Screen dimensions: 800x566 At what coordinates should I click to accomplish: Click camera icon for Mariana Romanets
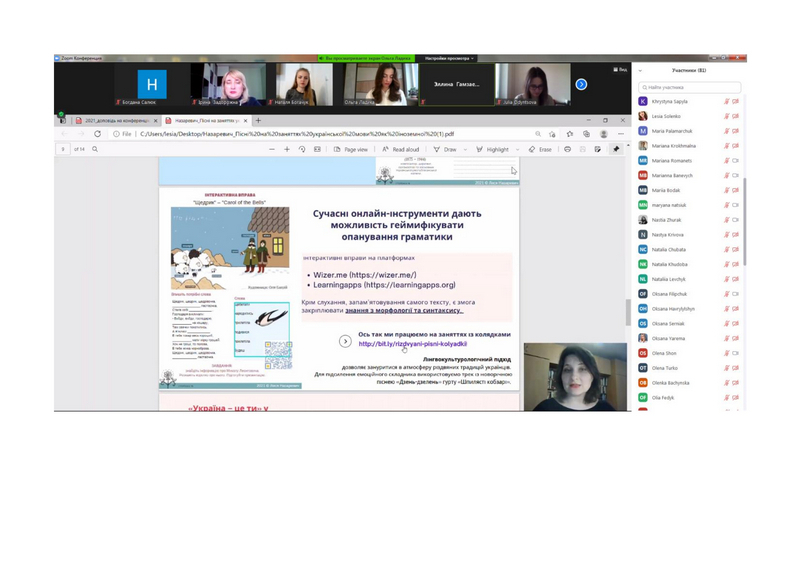click(735, 160)
